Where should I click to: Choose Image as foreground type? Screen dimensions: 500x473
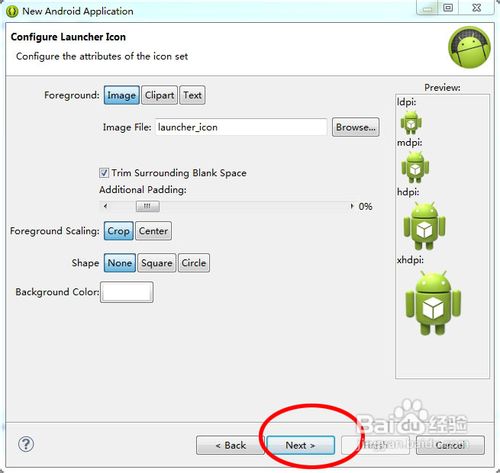coord(122,95)
